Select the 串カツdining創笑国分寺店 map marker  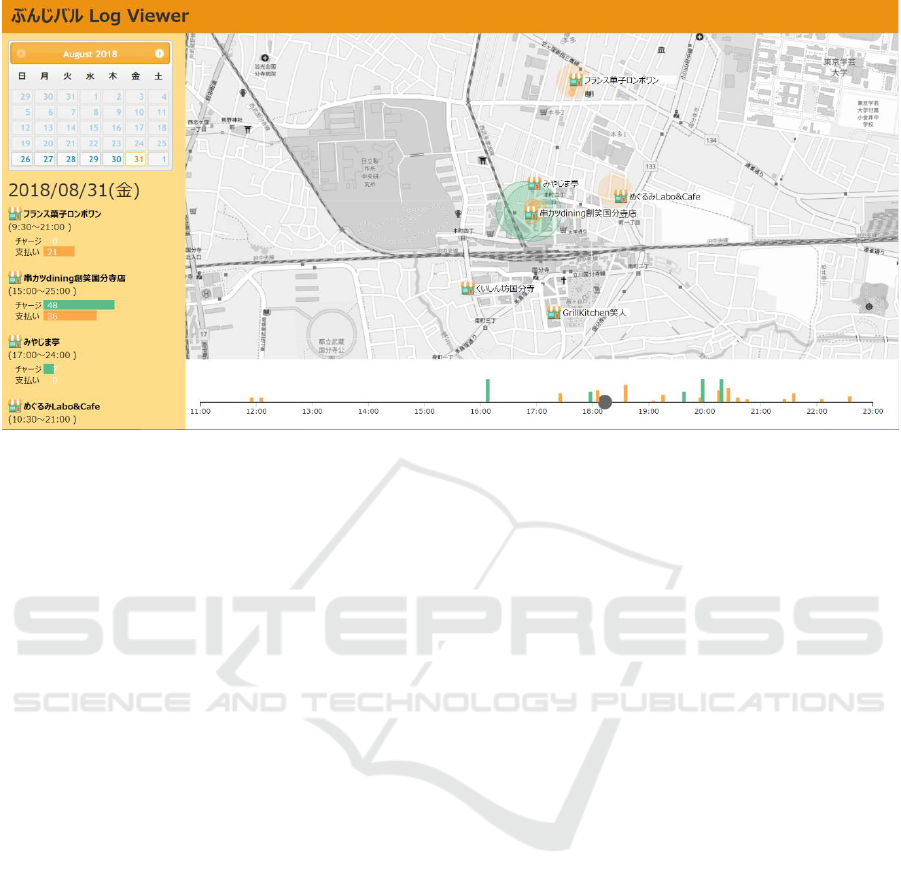point(531,212)
